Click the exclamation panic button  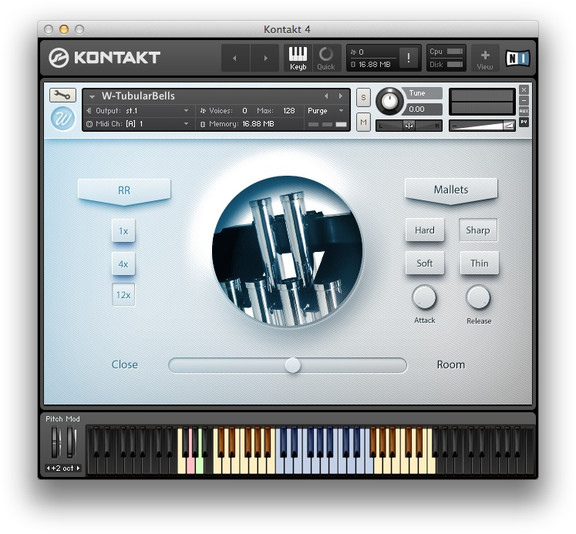(x=408, y=58)
